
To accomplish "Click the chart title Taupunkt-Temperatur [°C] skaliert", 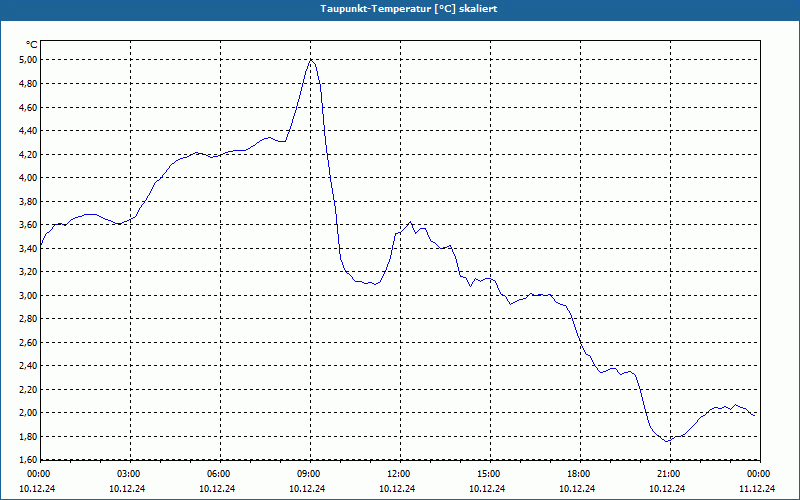I will tap(409, 9).
